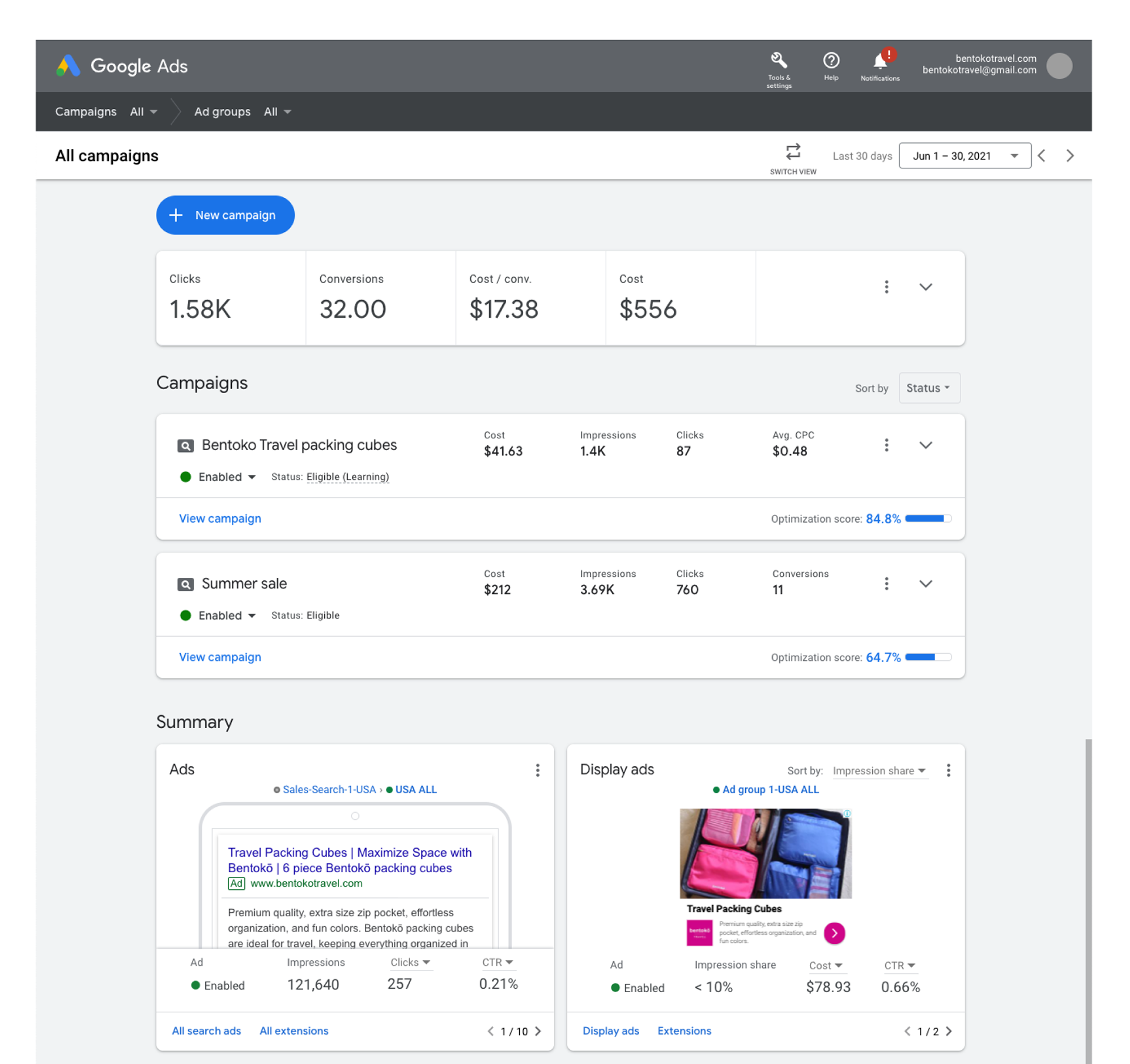Select the Cost / conv. $17.38 tile
The width and height of the screenshot is (1130, 1064).
531,298
